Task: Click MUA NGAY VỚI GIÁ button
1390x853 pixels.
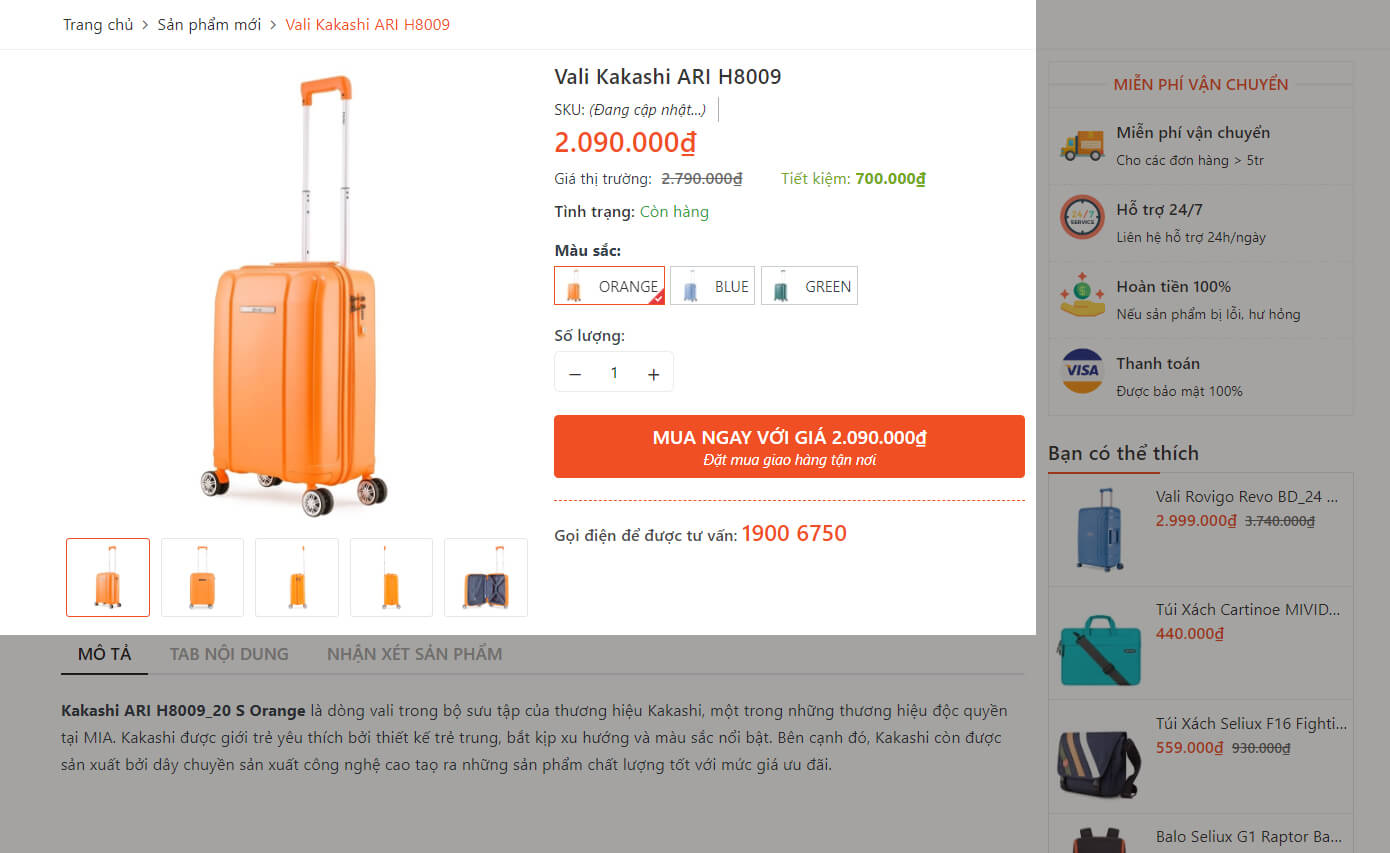Action: 789,446
